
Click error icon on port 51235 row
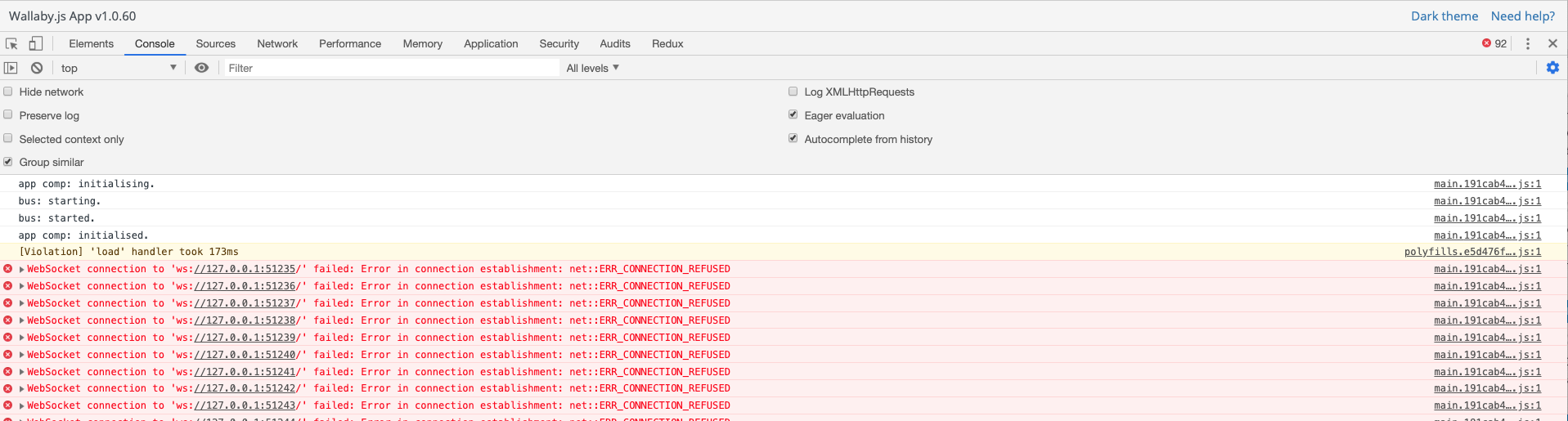8,269
